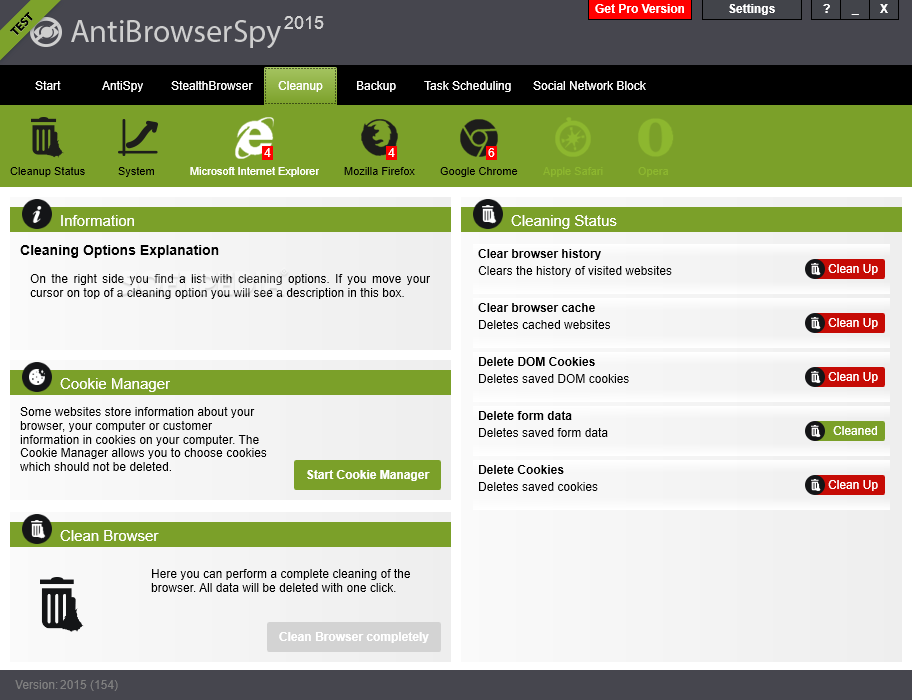Click the 'Cookie Manager' panel title

click(115, 384)
